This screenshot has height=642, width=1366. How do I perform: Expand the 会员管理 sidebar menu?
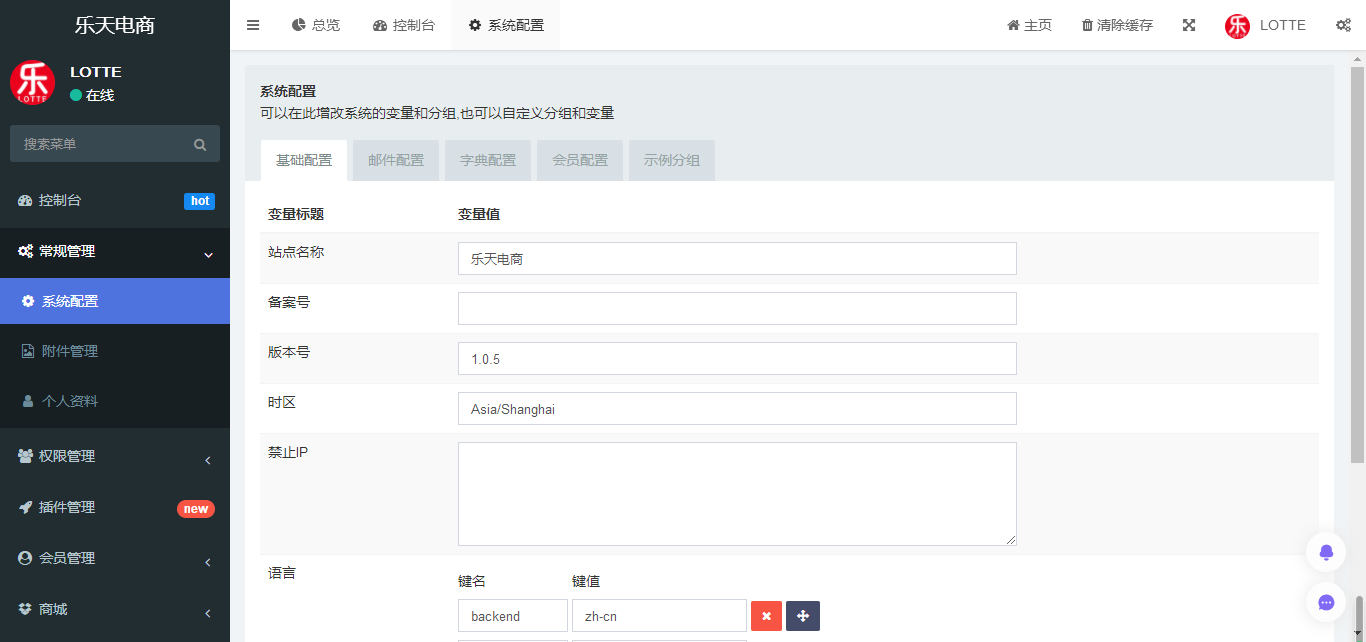(115, 558)
